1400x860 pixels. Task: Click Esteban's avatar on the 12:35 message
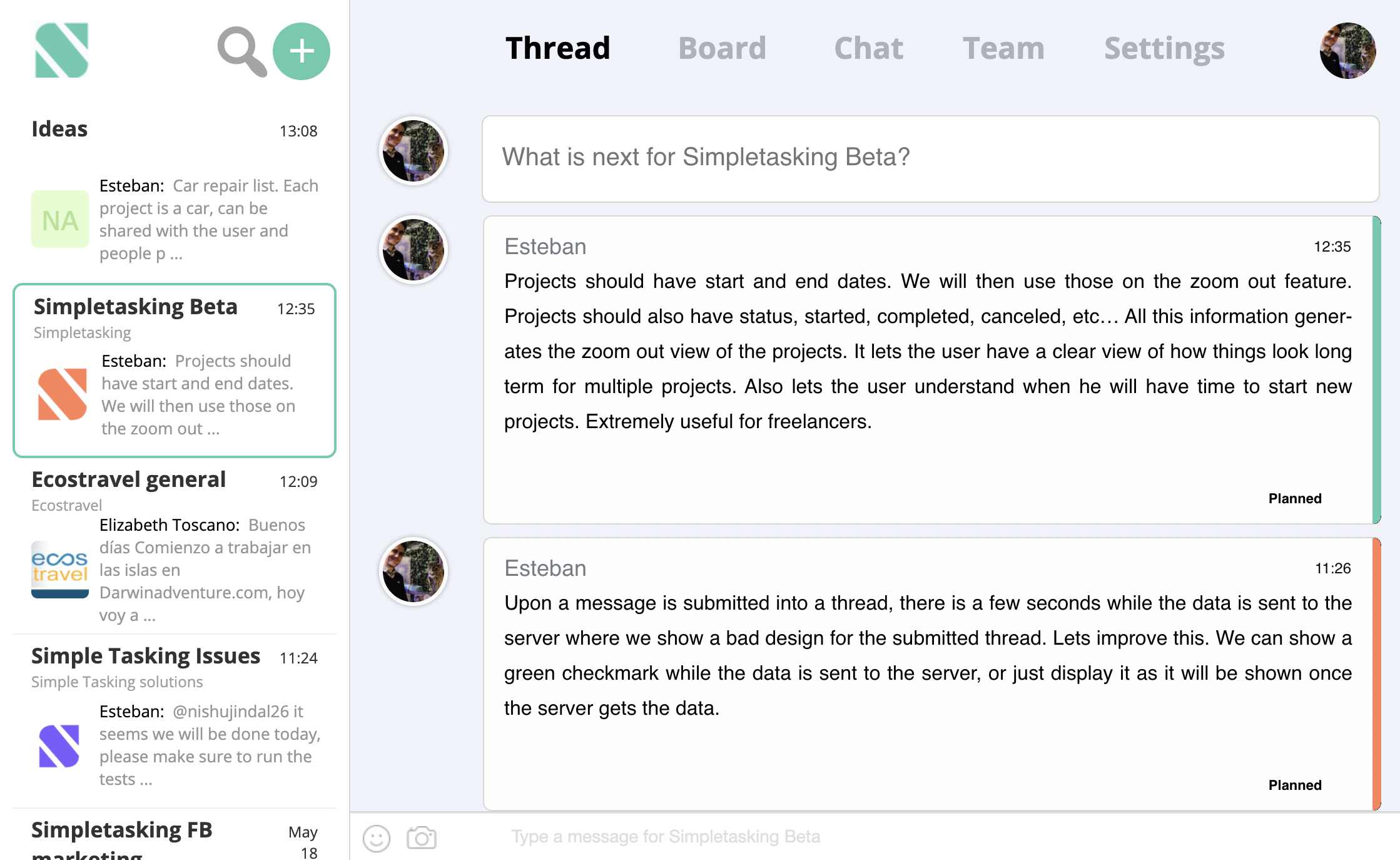[413, 250]
